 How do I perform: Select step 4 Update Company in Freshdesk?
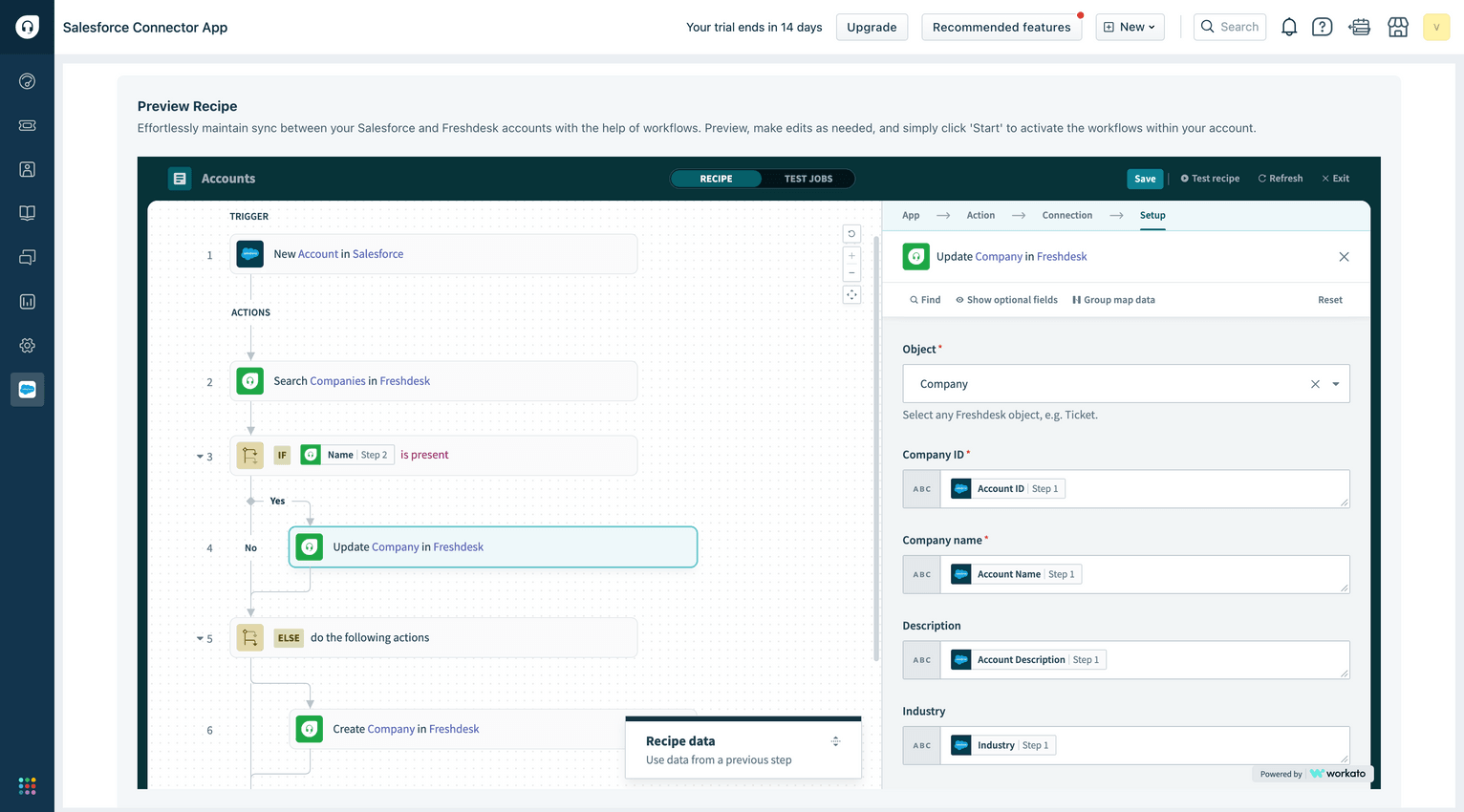pos(493,547)
